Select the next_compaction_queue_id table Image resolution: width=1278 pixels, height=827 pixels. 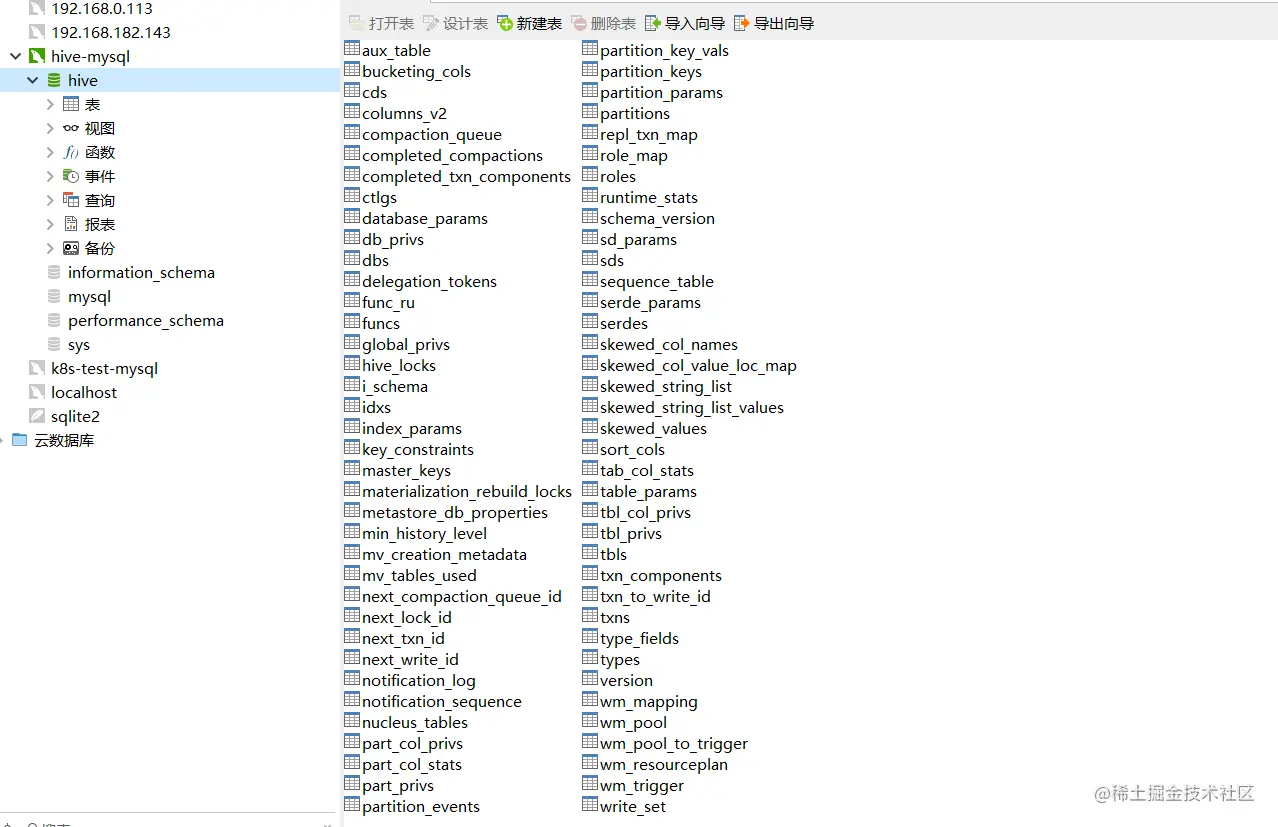click(x=462, y=596)
